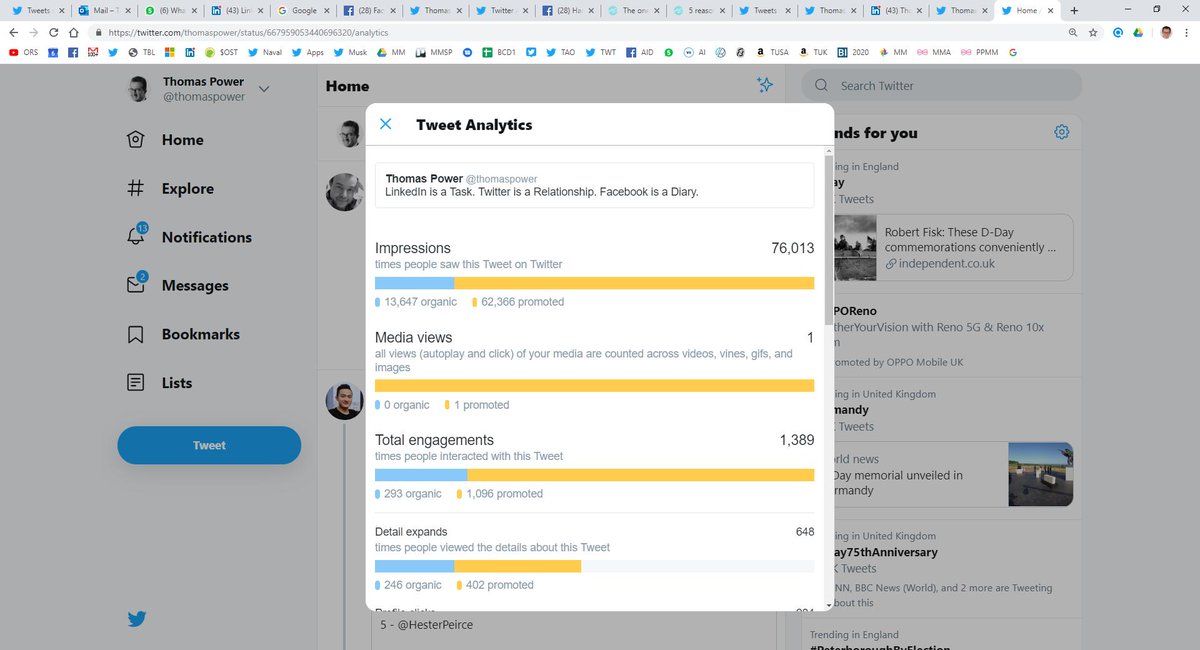Open BCD1 bookmark
1200x650 pixels.
pos(498,51)
